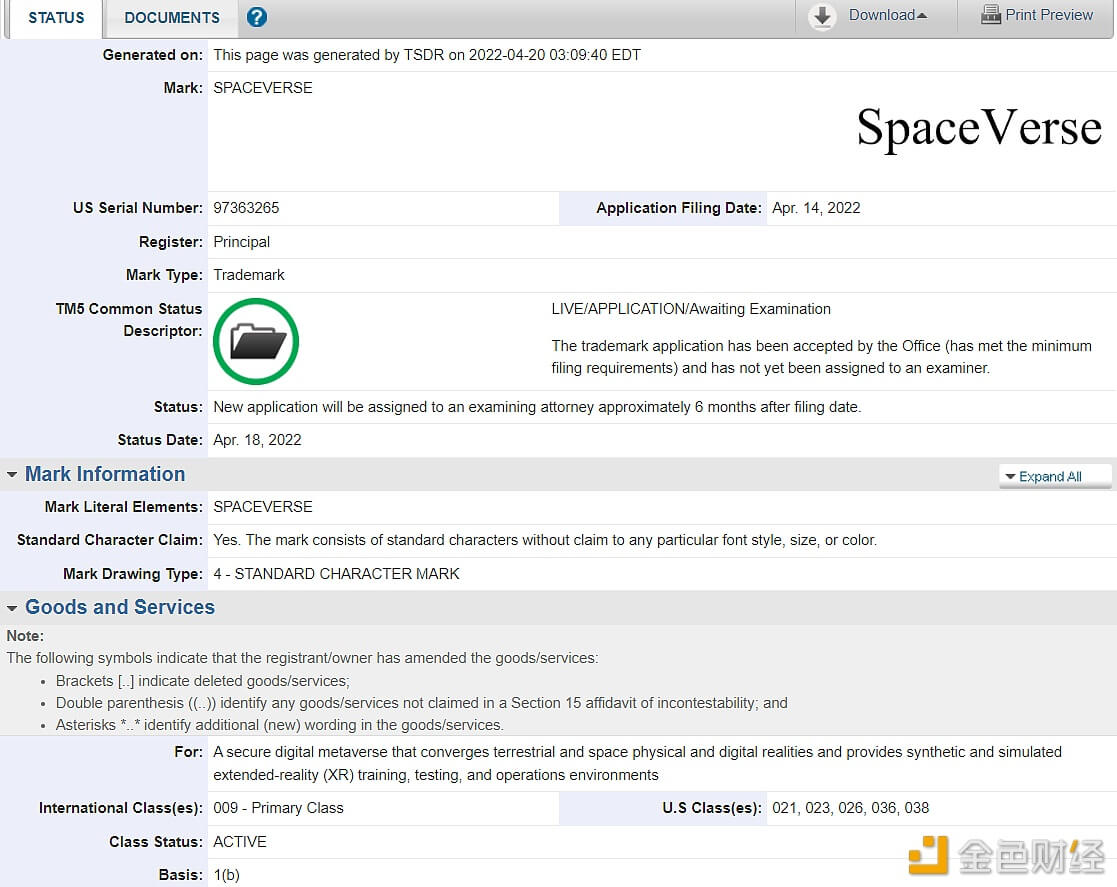This screenshot has width=1117, height=887.
Task: Click the 'Brackets [..] indicate deleted' note
Action: click(x=202, y=681)
